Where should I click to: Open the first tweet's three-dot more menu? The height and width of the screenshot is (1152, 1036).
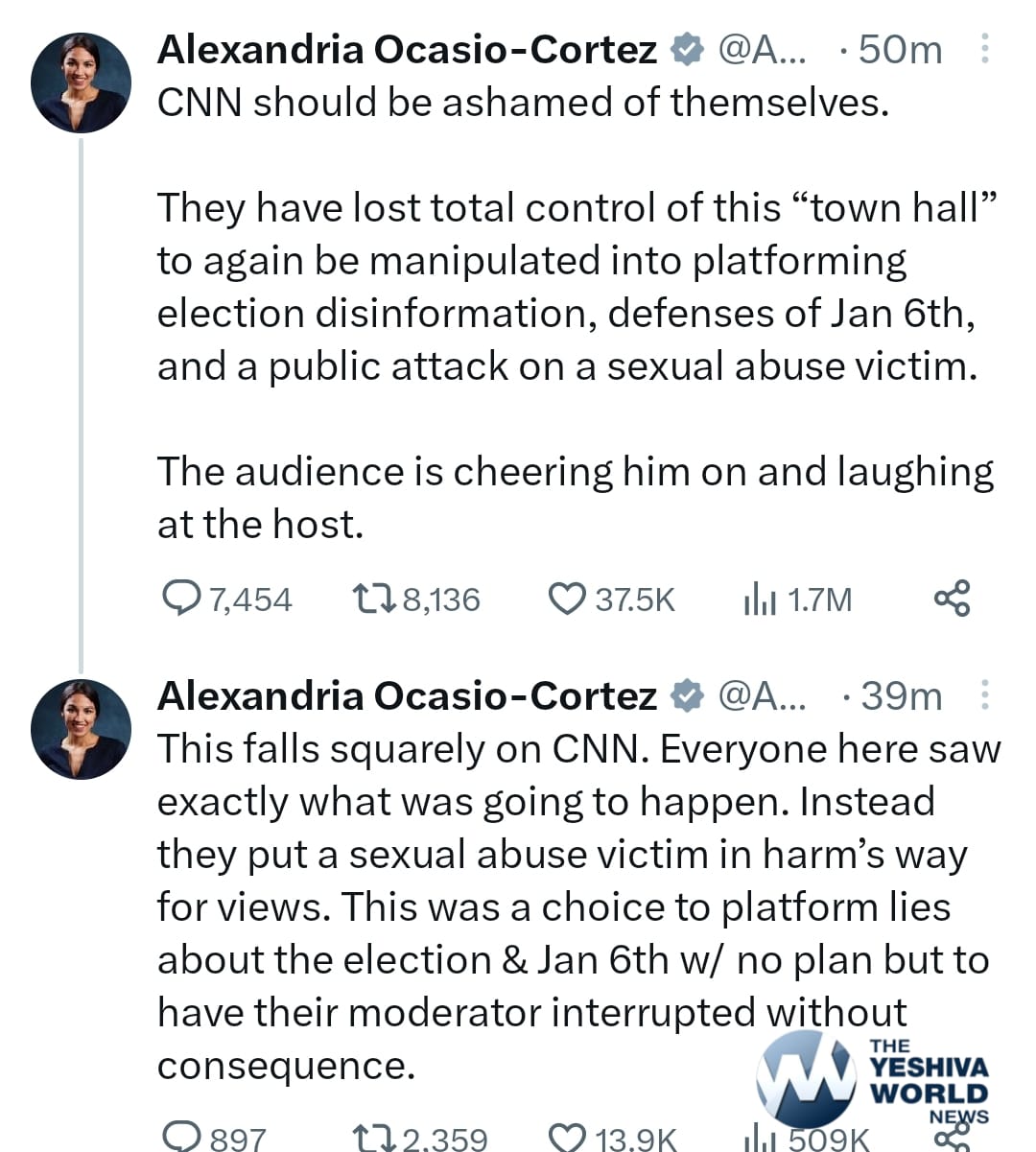(984, 50)
